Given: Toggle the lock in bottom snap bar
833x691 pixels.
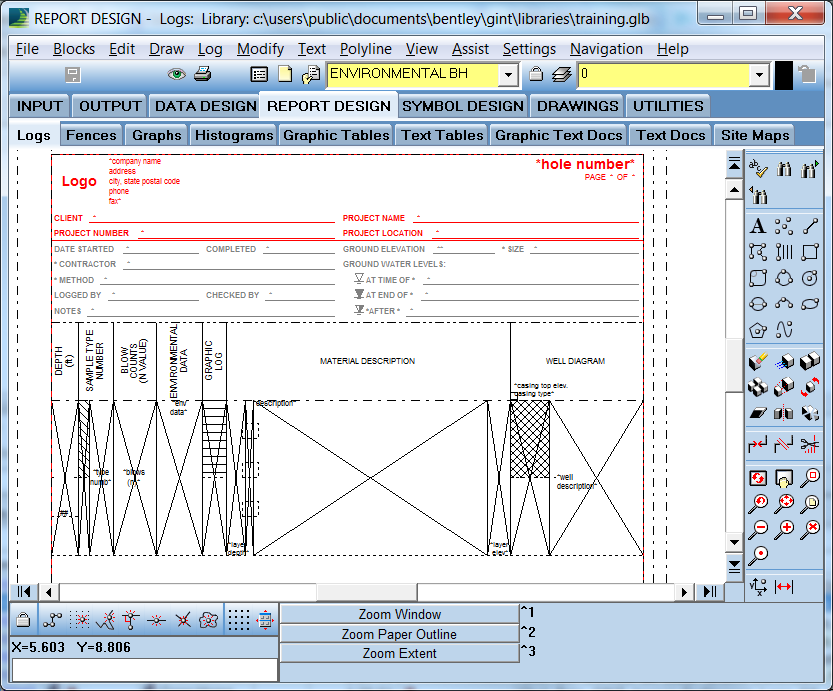Looking at the screenshot, I should click(x=23, y=620).
